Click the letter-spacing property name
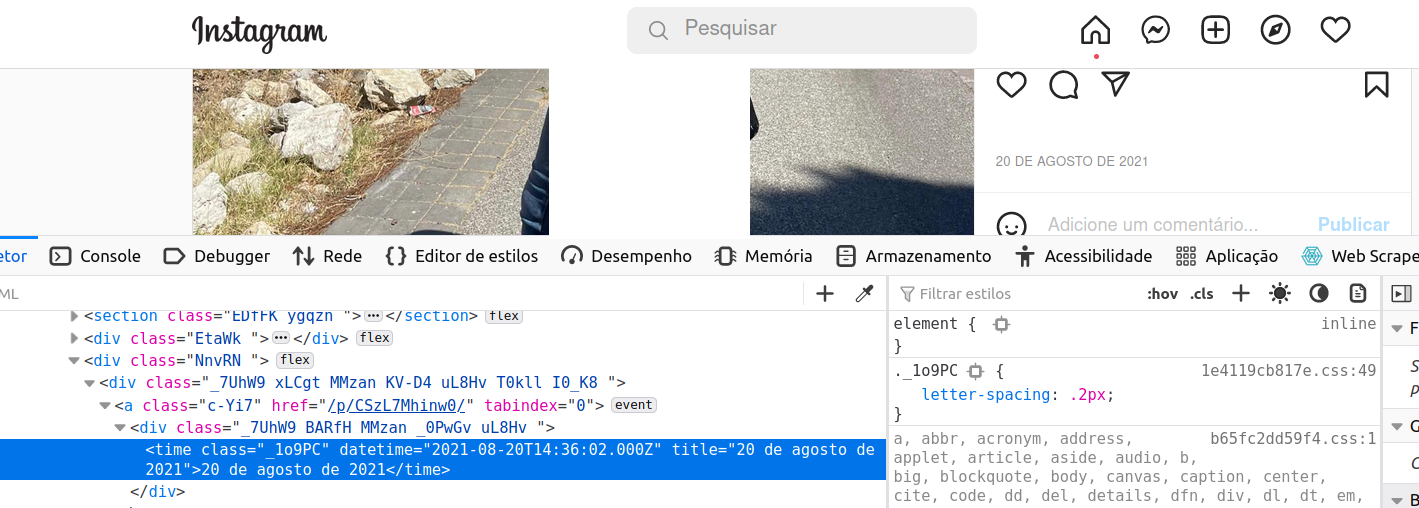This screenshot has height=508, width=1419. [987, 394]
